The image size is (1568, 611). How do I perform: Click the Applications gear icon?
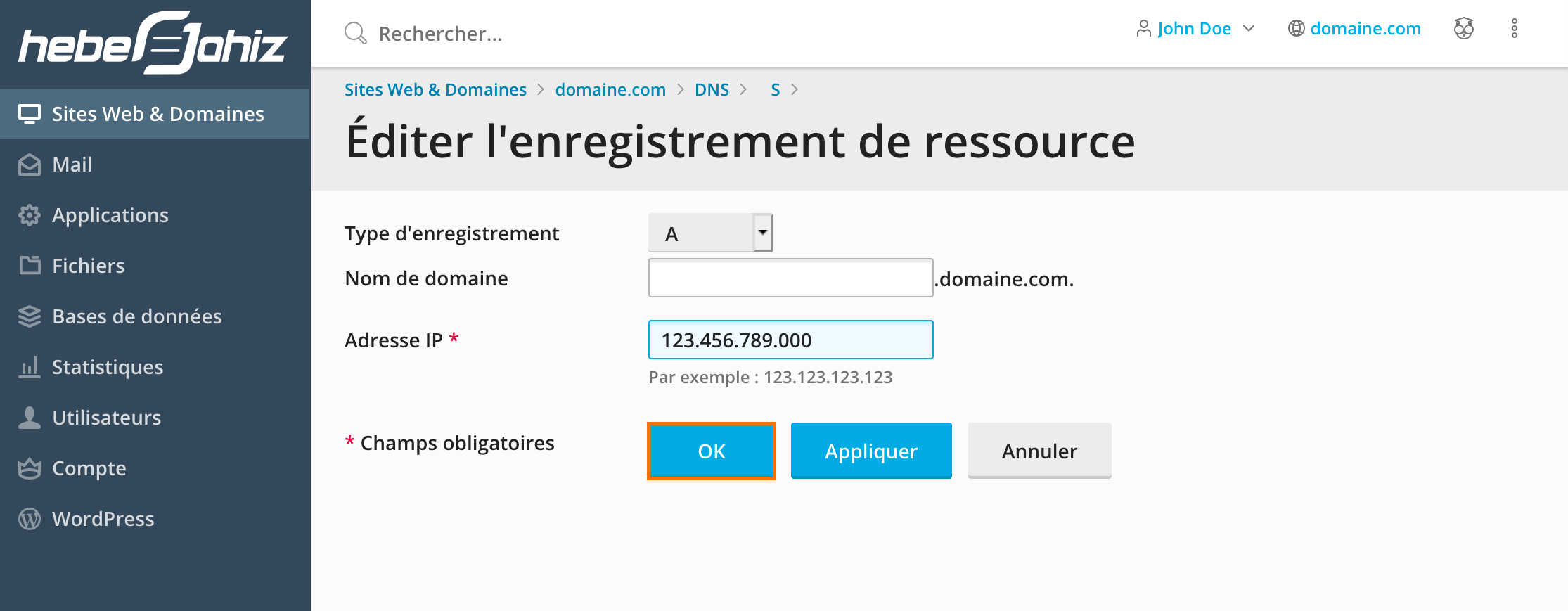tap(30, 215)
